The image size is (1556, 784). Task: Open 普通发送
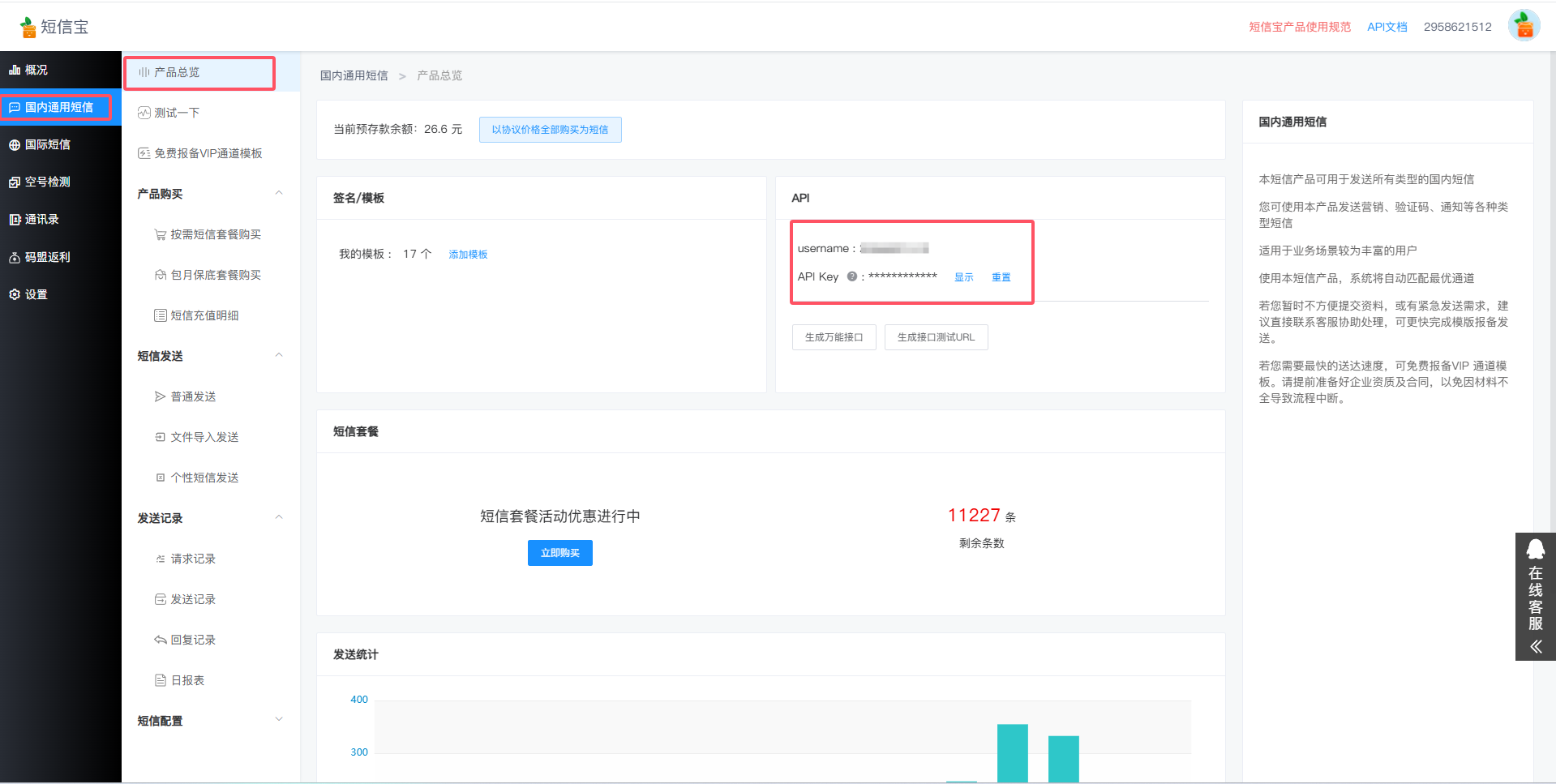click(x=211, y=396)
